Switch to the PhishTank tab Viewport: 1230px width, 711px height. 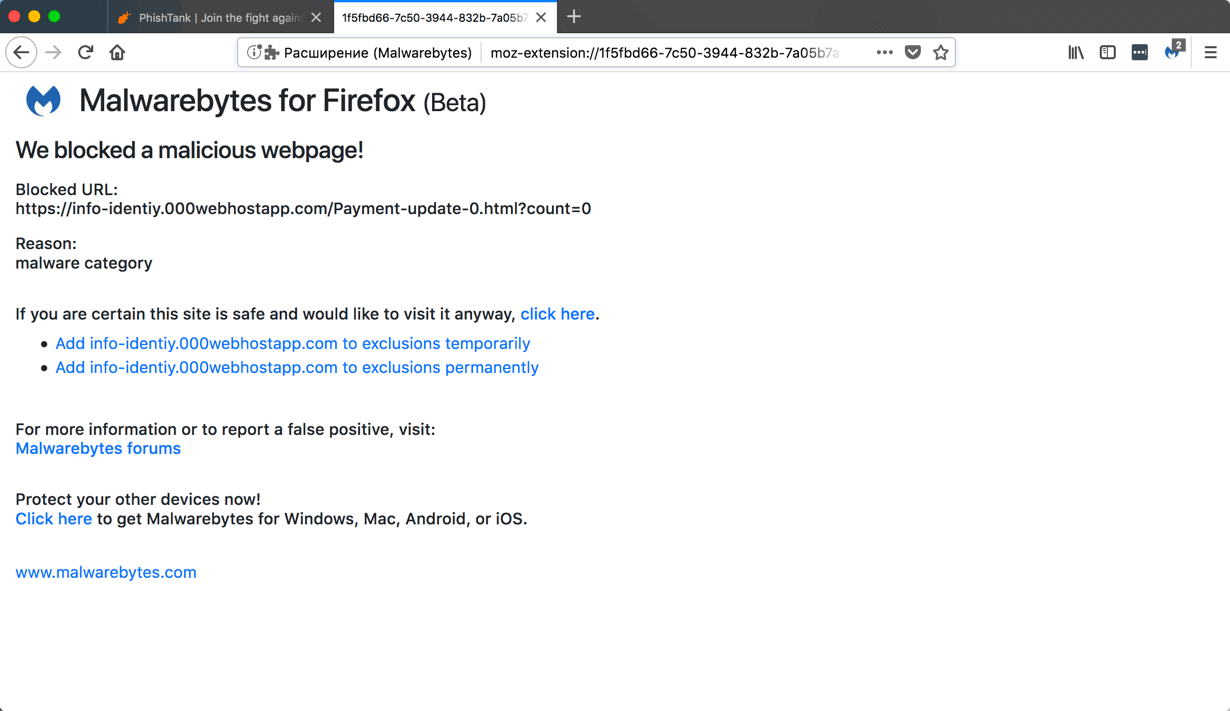pyautogui.click(x=215, y=17)
